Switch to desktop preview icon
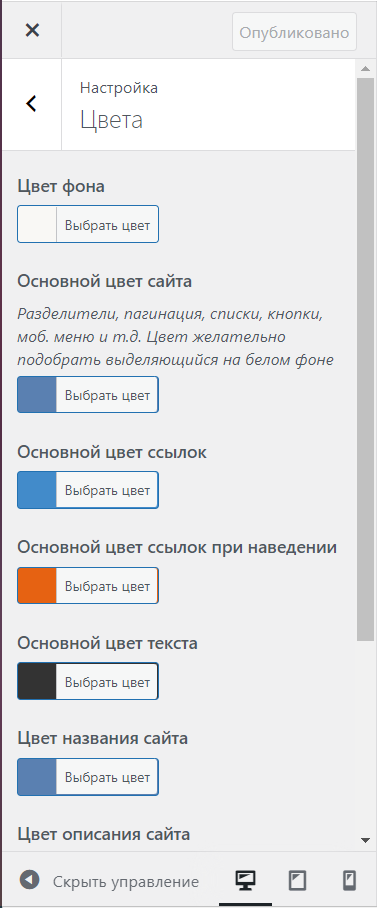Viewport: 377px width, 908px height. pos(246,881)
